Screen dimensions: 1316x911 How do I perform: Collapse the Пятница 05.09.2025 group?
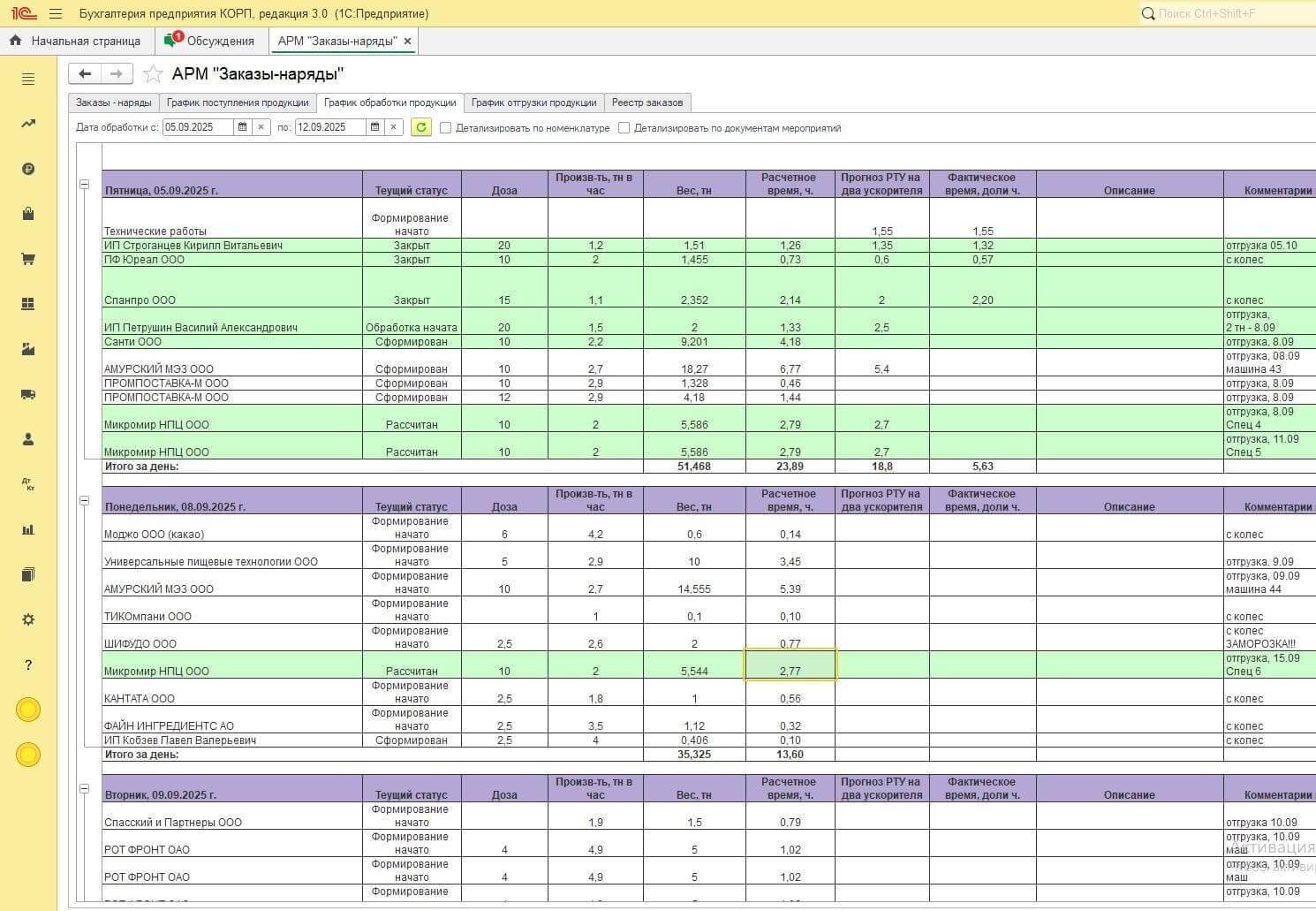click(85, 185)
